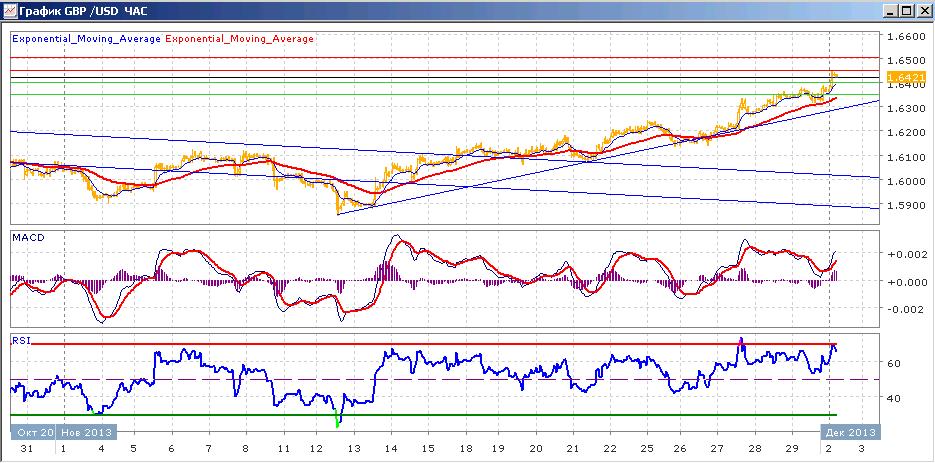Click the RSI panel label
The width and height of the screenshot is (935, 463).
(x=20, y=340)
